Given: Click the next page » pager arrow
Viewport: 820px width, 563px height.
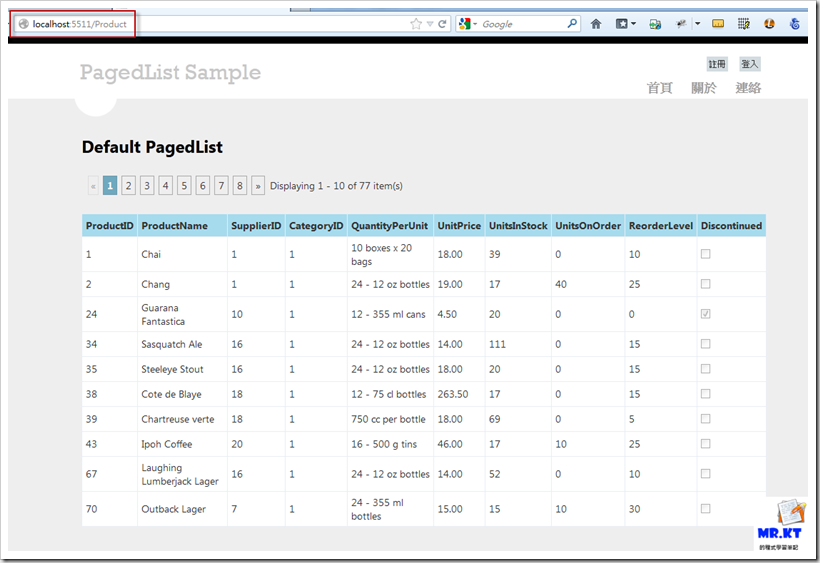Looking at the screenshot, I should click(258, 186).
